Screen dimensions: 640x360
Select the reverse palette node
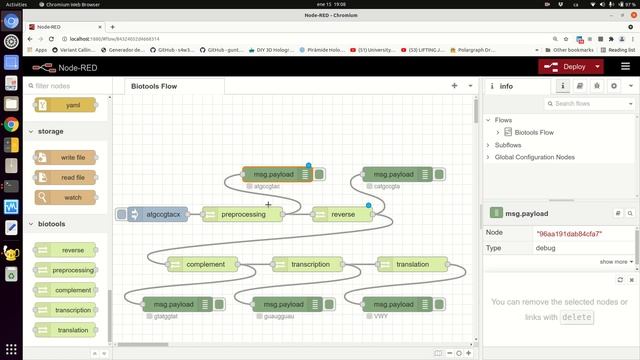65,250
